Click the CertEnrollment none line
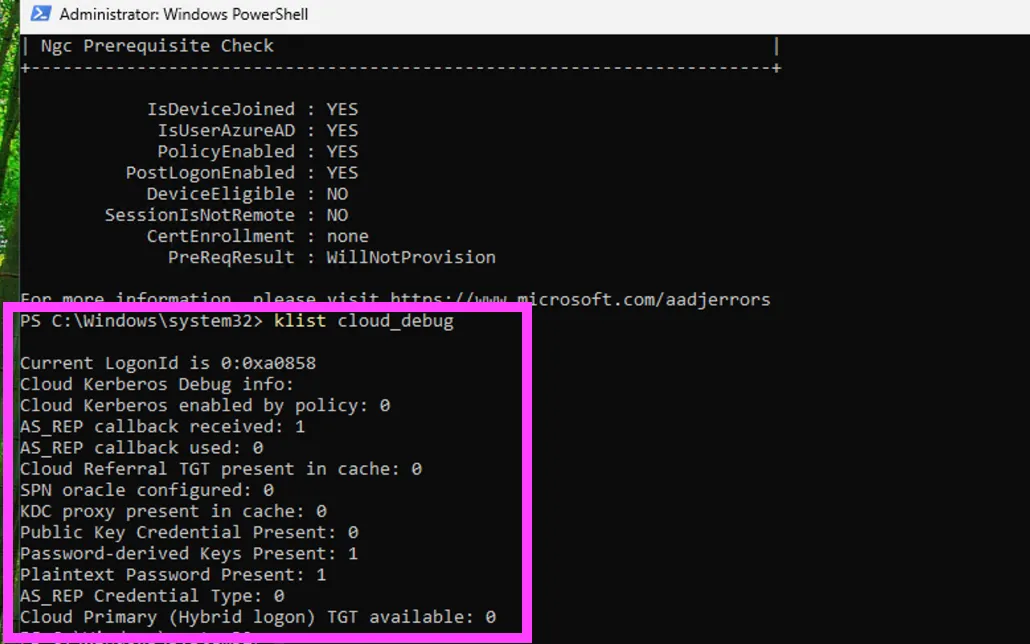 (x=257, y=236)
